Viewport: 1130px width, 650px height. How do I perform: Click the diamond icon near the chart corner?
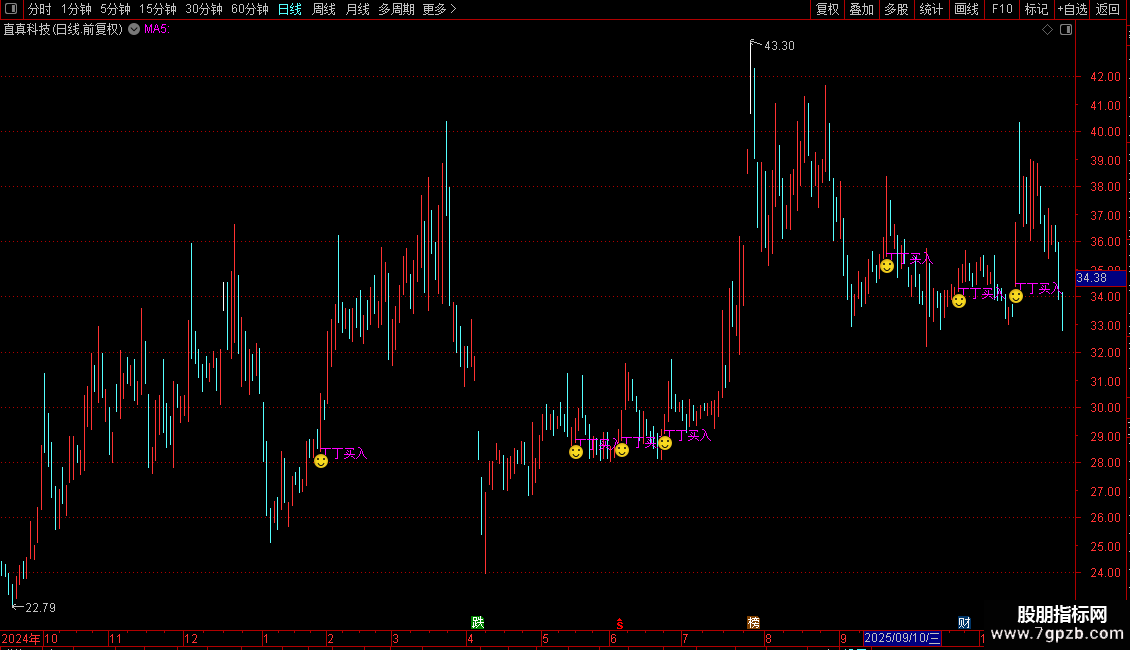click(1048, 30)
